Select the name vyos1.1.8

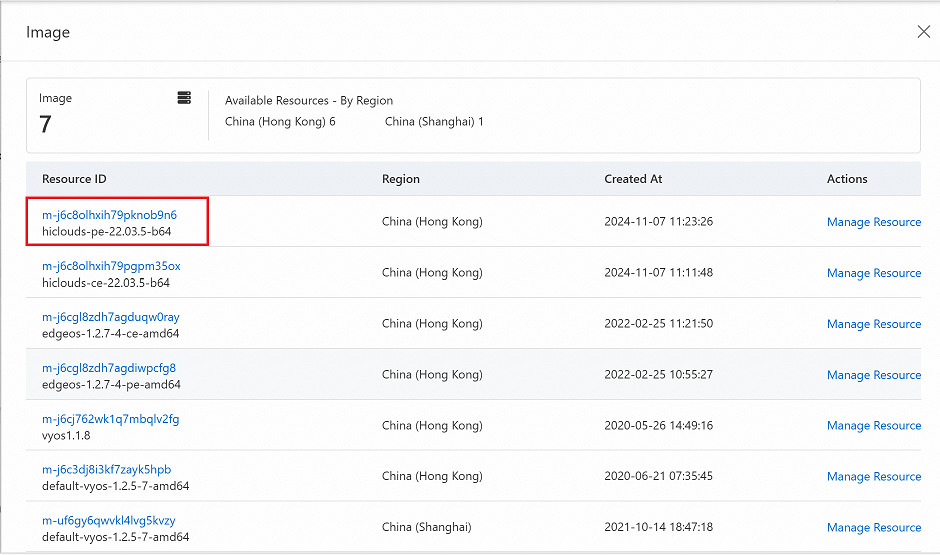[66, 435]
